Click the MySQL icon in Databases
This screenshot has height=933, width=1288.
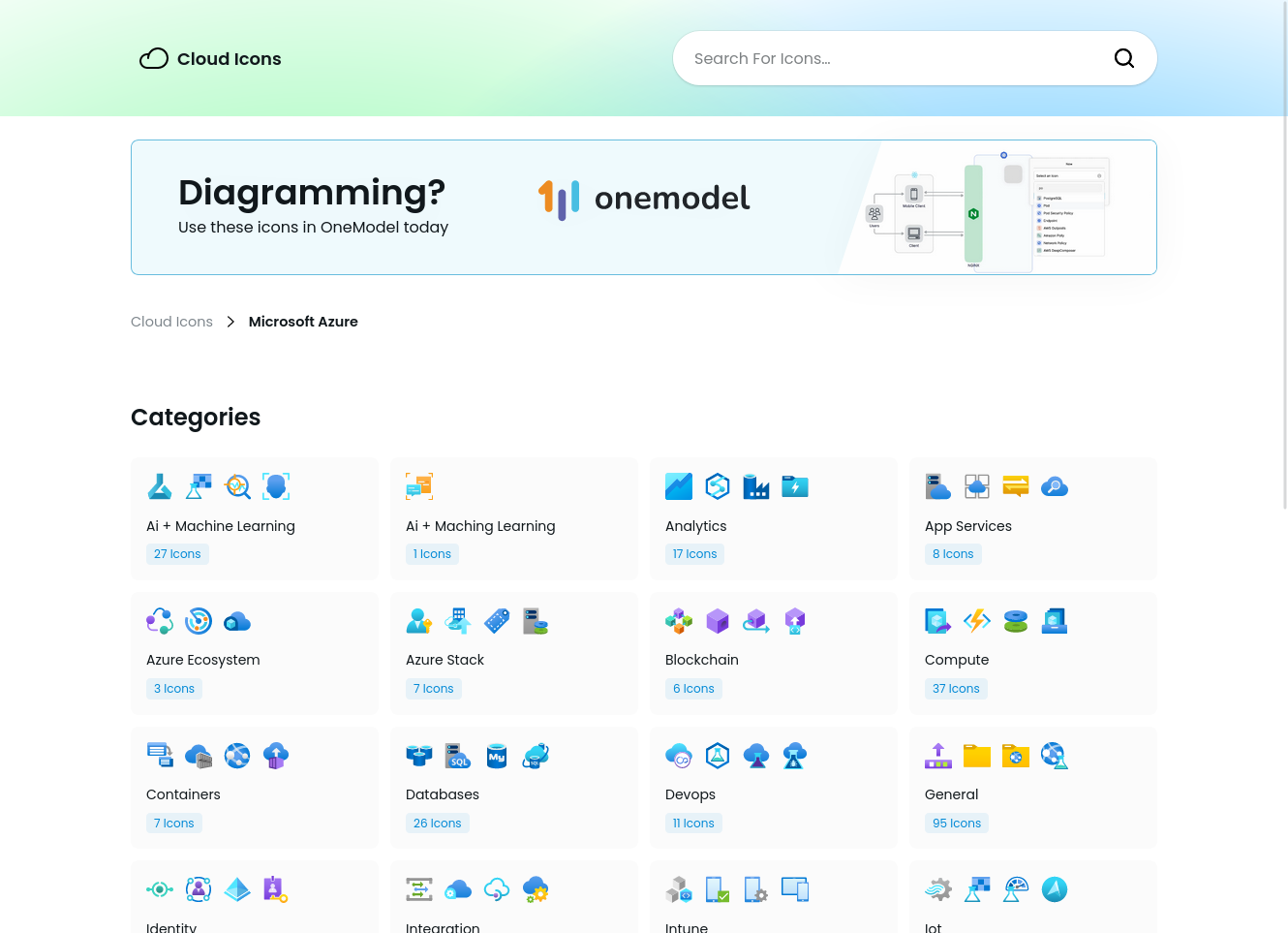(x=497, y=756)
